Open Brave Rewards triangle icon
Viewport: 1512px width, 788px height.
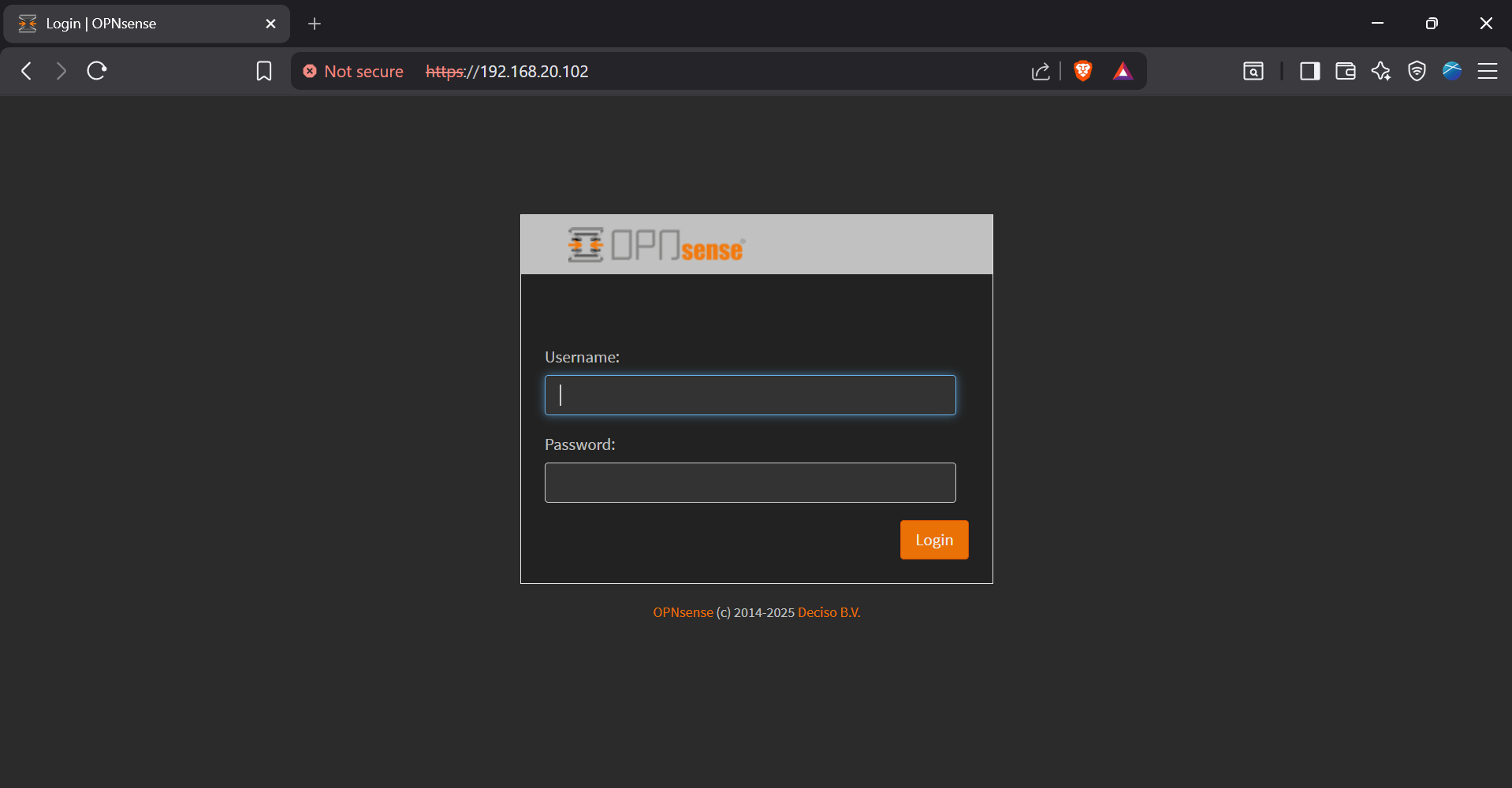pos(1123,72)
